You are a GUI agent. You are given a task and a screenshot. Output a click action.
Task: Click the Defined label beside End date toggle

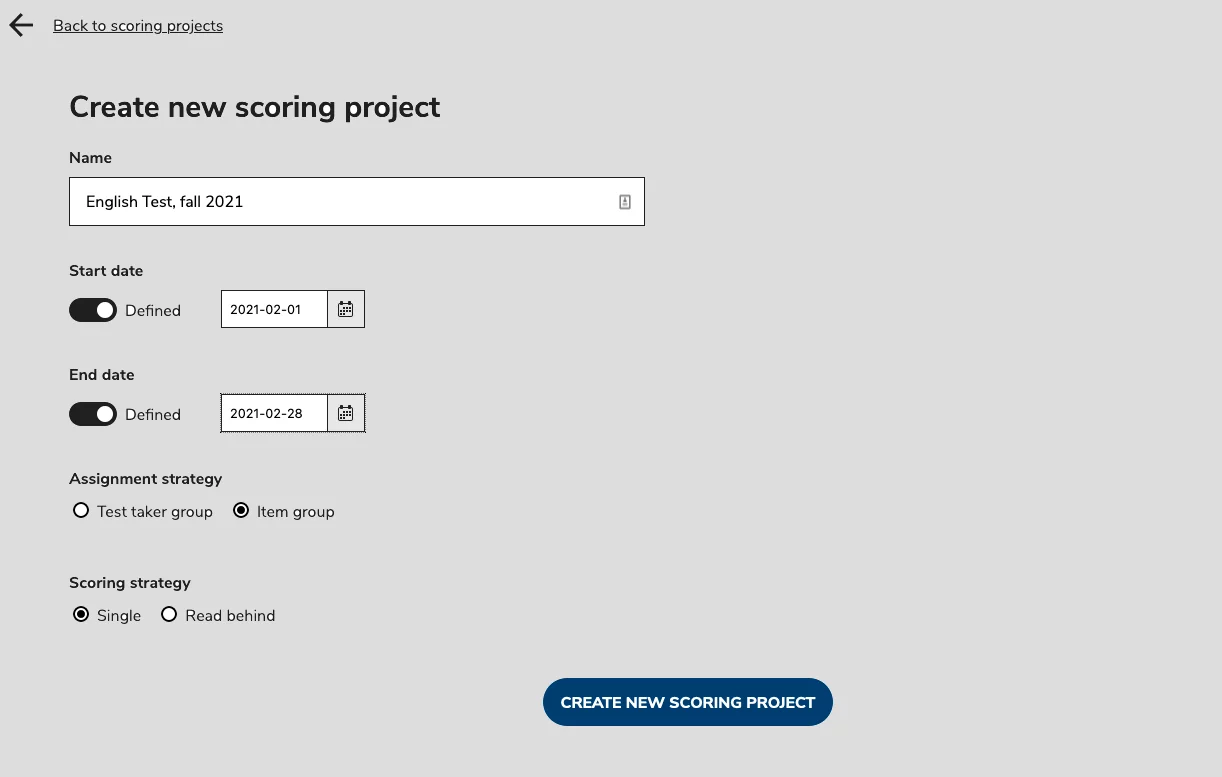pos(152,414)
